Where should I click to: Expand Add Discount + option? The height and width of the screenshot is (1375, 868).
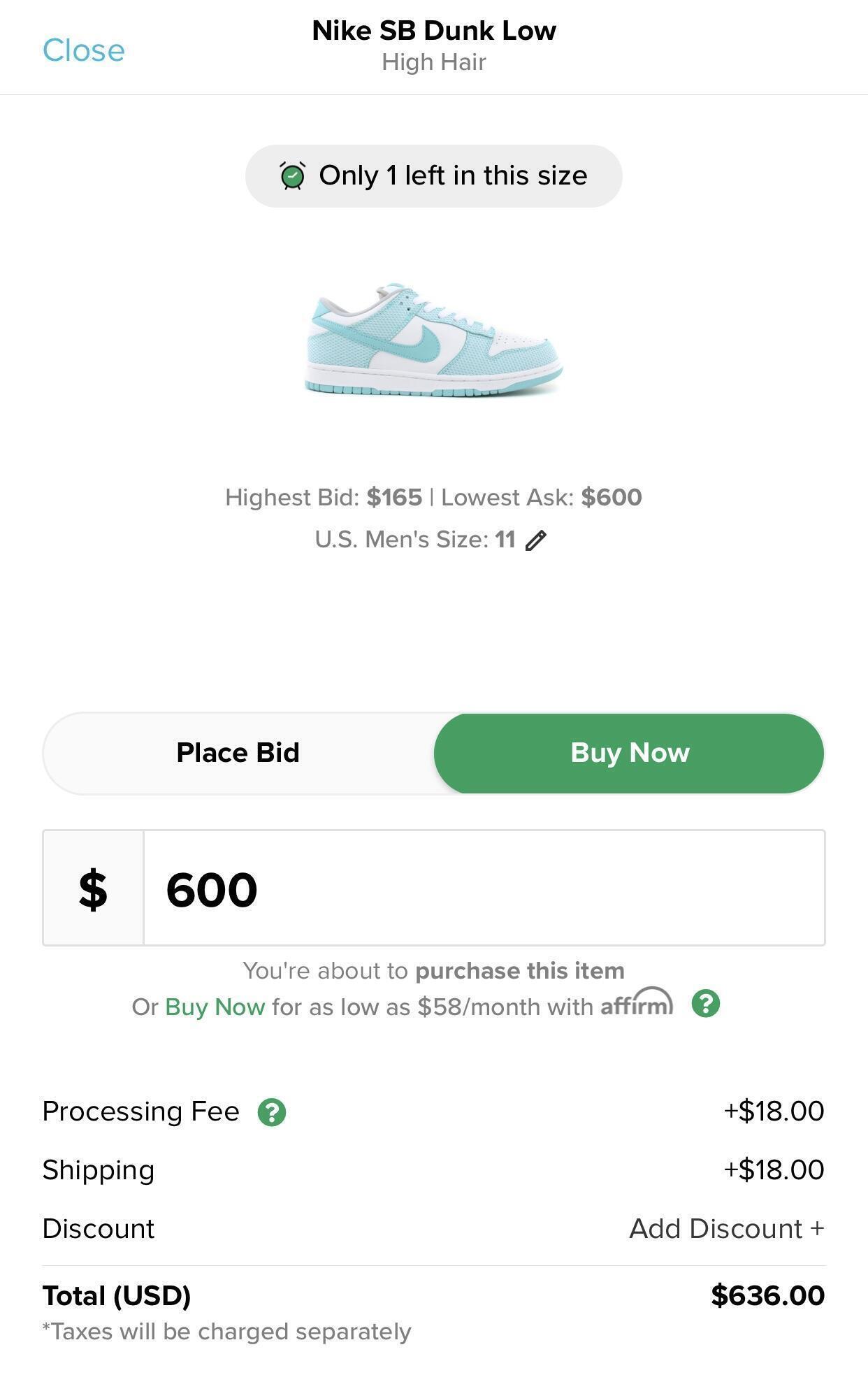coord(727,1229)
